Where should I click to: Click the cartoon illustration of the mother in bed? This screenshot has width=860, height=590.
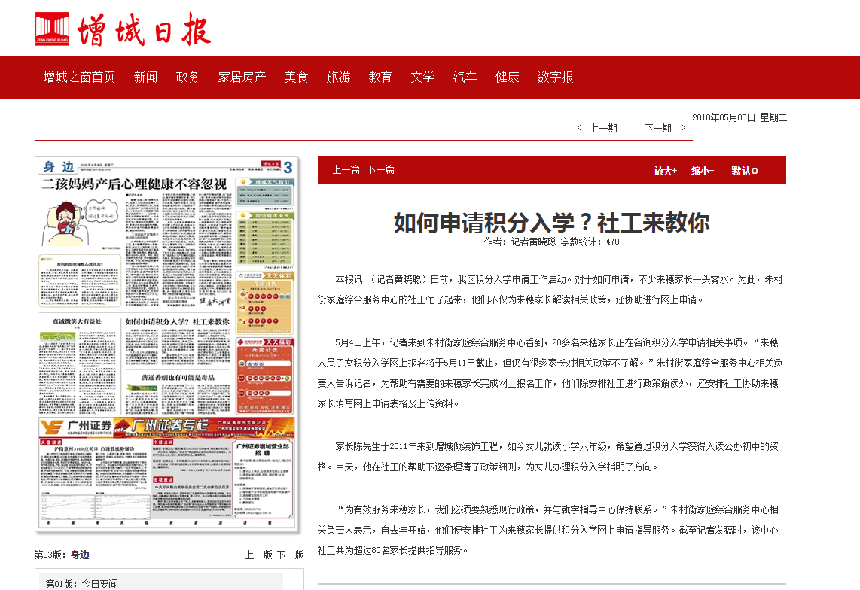click(81, 222)
